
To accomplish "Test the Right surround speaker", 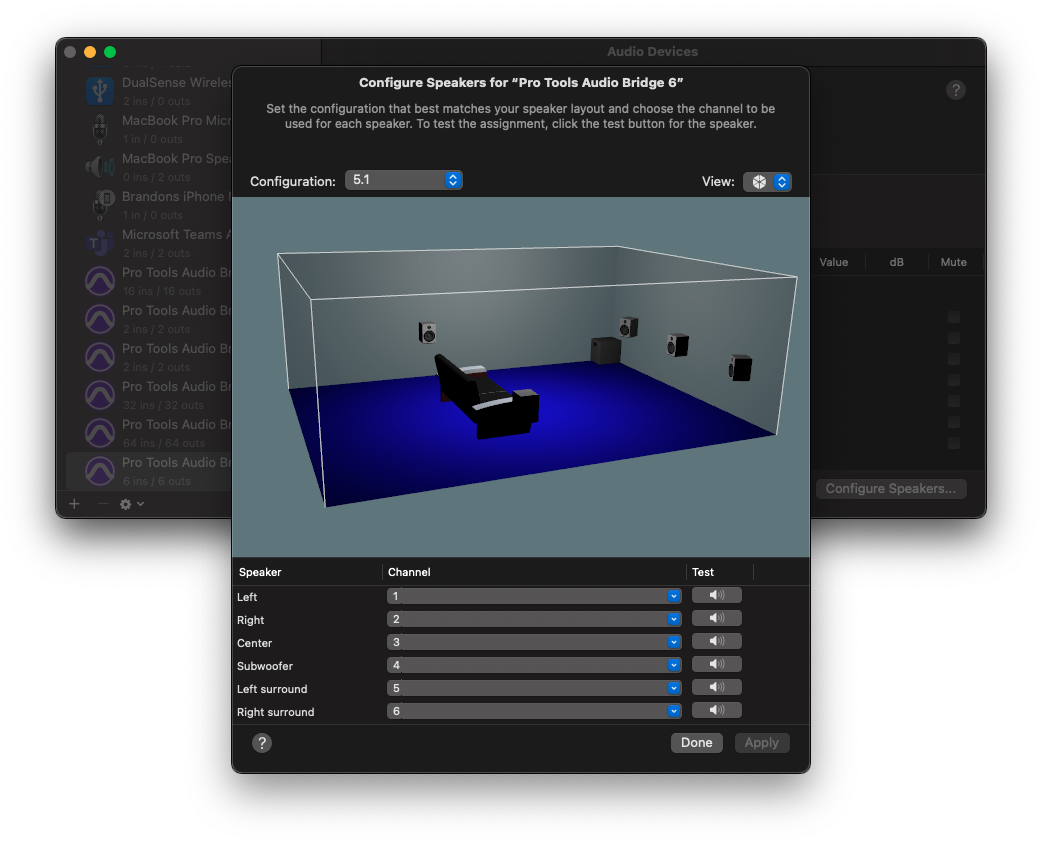I will (x=716, y=710).
